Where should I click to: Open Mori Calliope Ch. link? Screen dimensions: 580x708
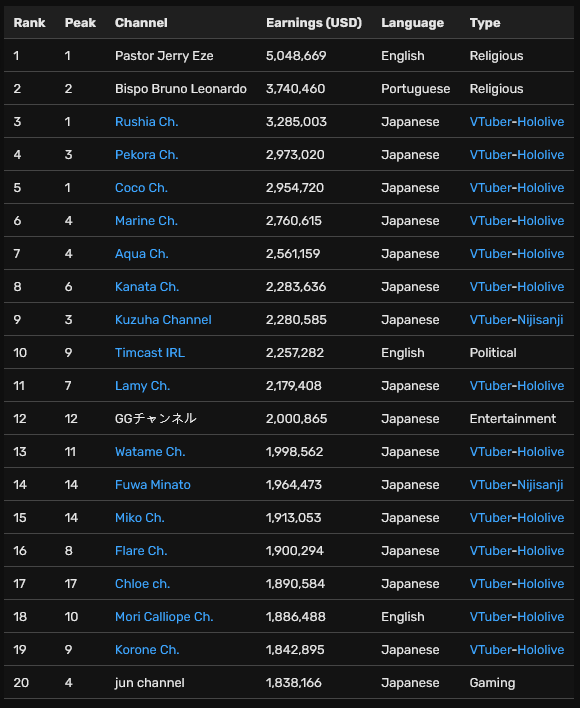(164, 617)
